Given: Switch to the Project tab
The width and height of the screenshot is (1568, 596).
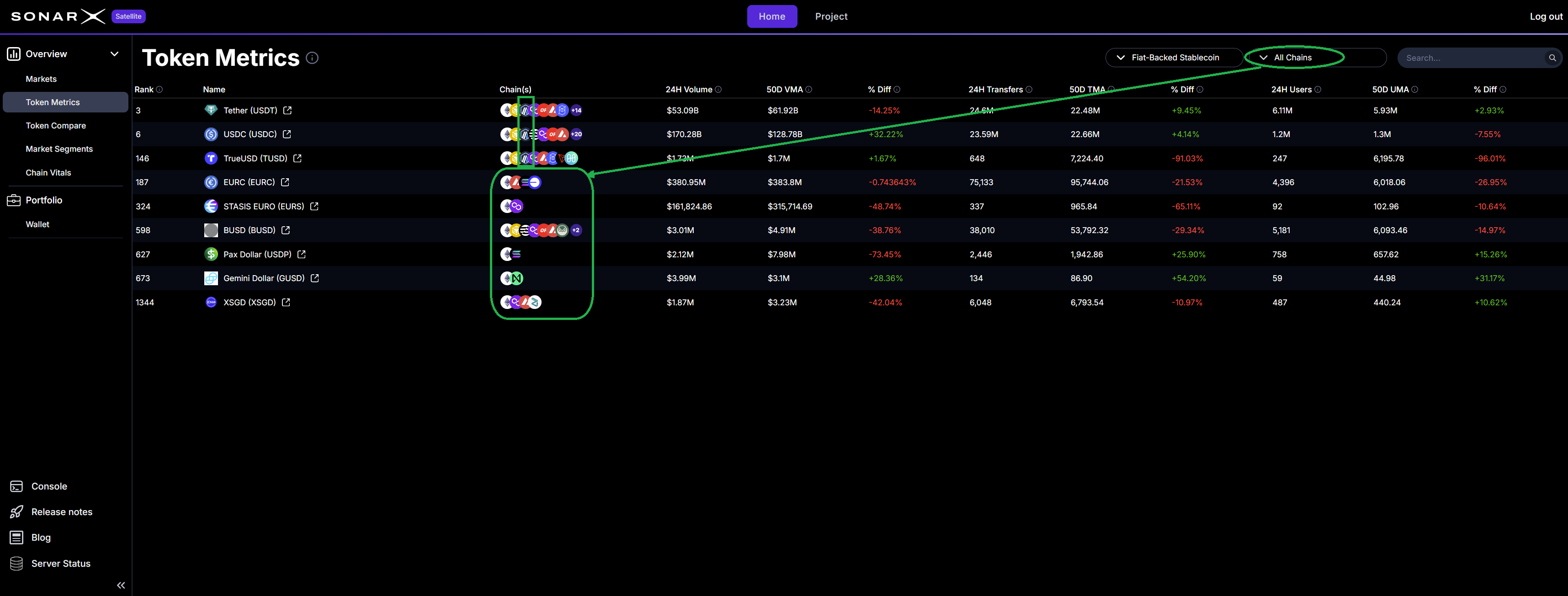Looking at the screenshot, I should (831, 16).
